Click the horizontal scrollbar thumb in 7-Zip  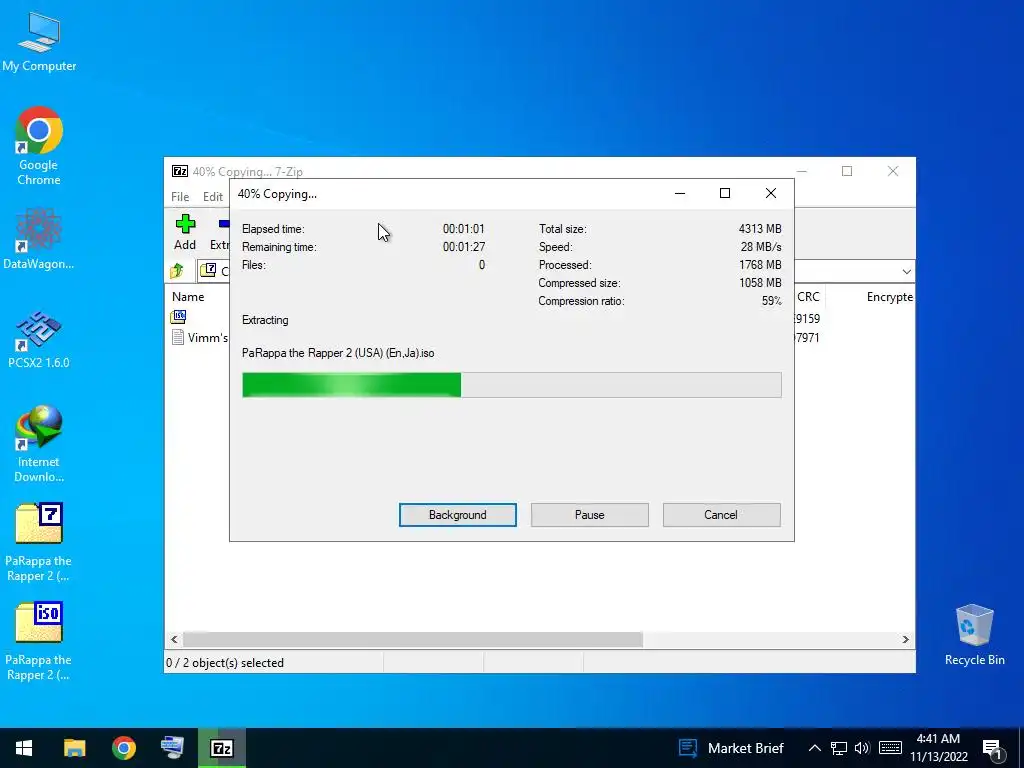[413, 639]
